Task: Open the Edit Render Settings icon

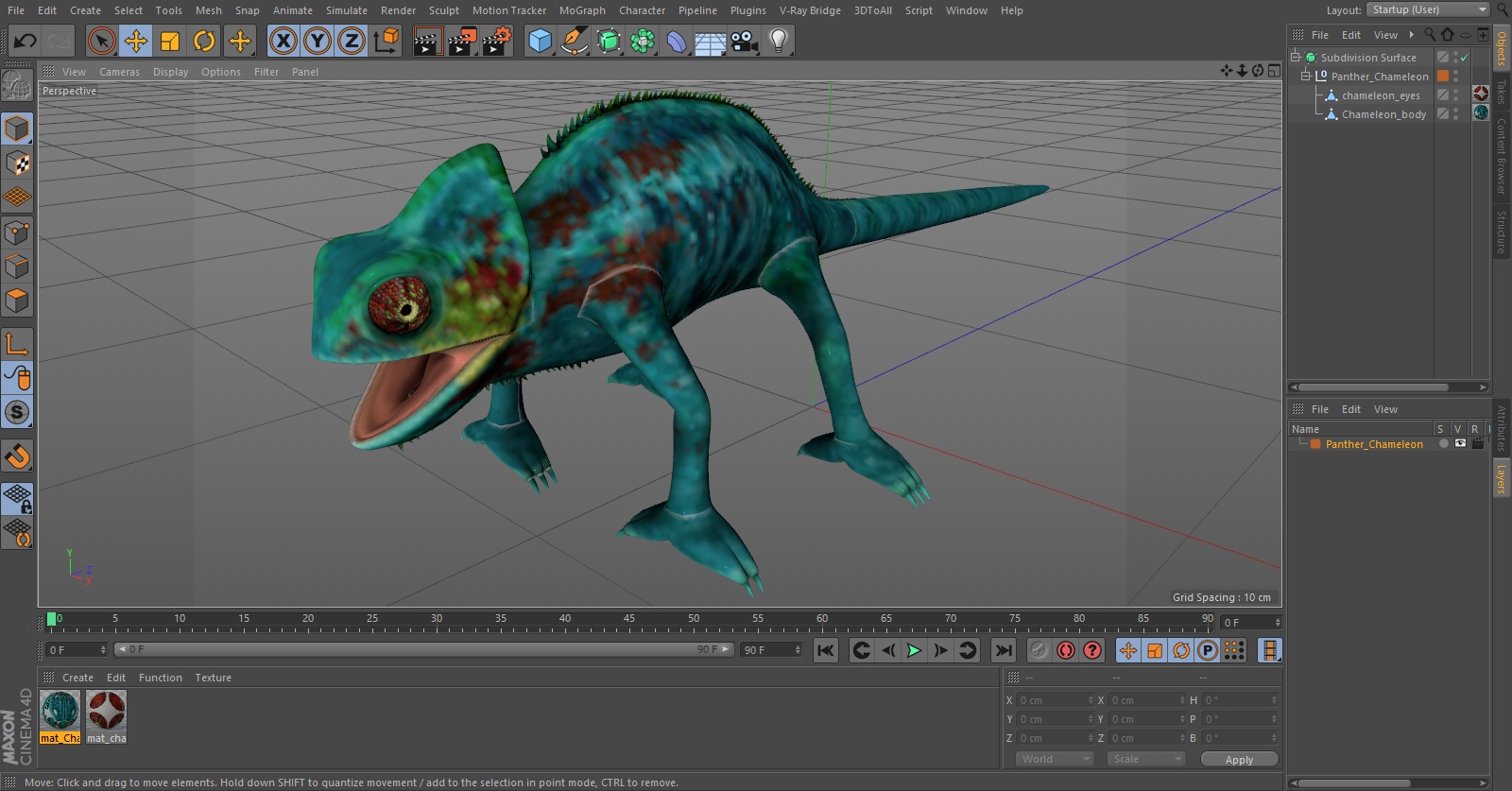Action: click(497, 41)
